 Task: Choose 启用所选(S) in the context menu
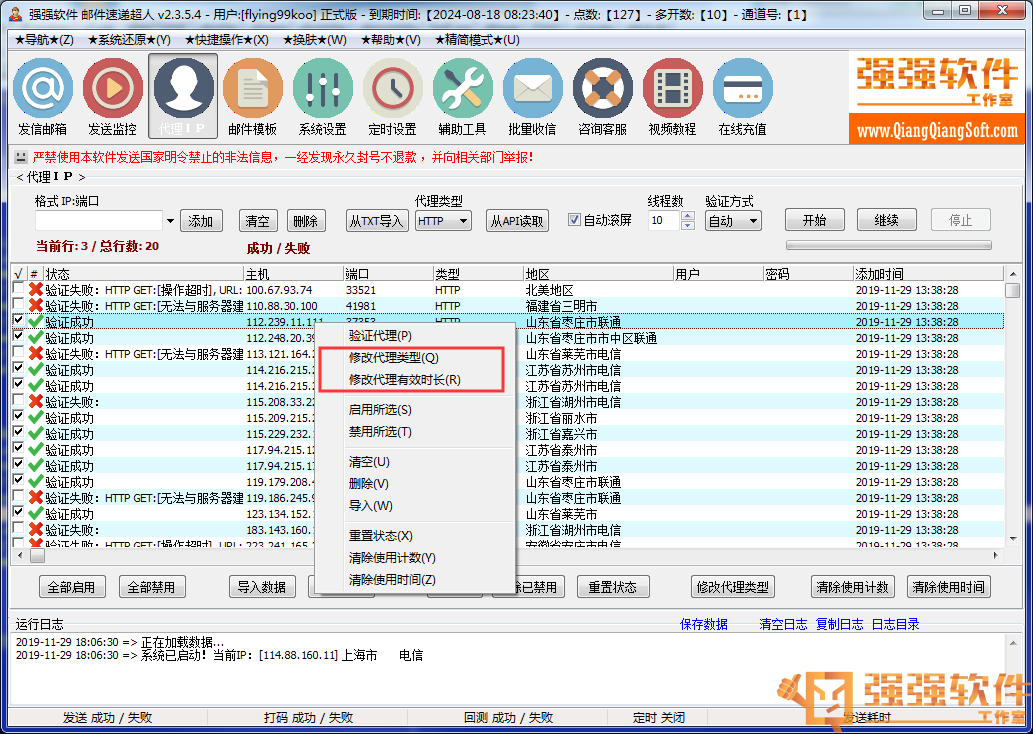point(415,410)
